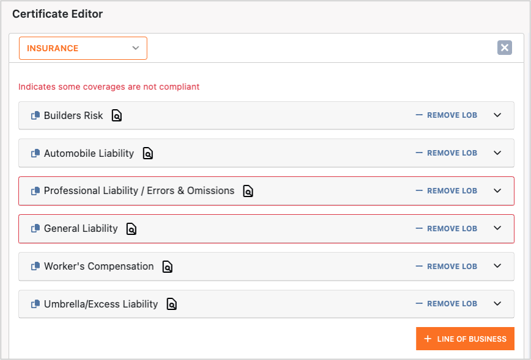Viewport: 531px width, 360px height.
Task: Click document icon beside Umbrella/Excess Liability
Action: click(172, 304)
